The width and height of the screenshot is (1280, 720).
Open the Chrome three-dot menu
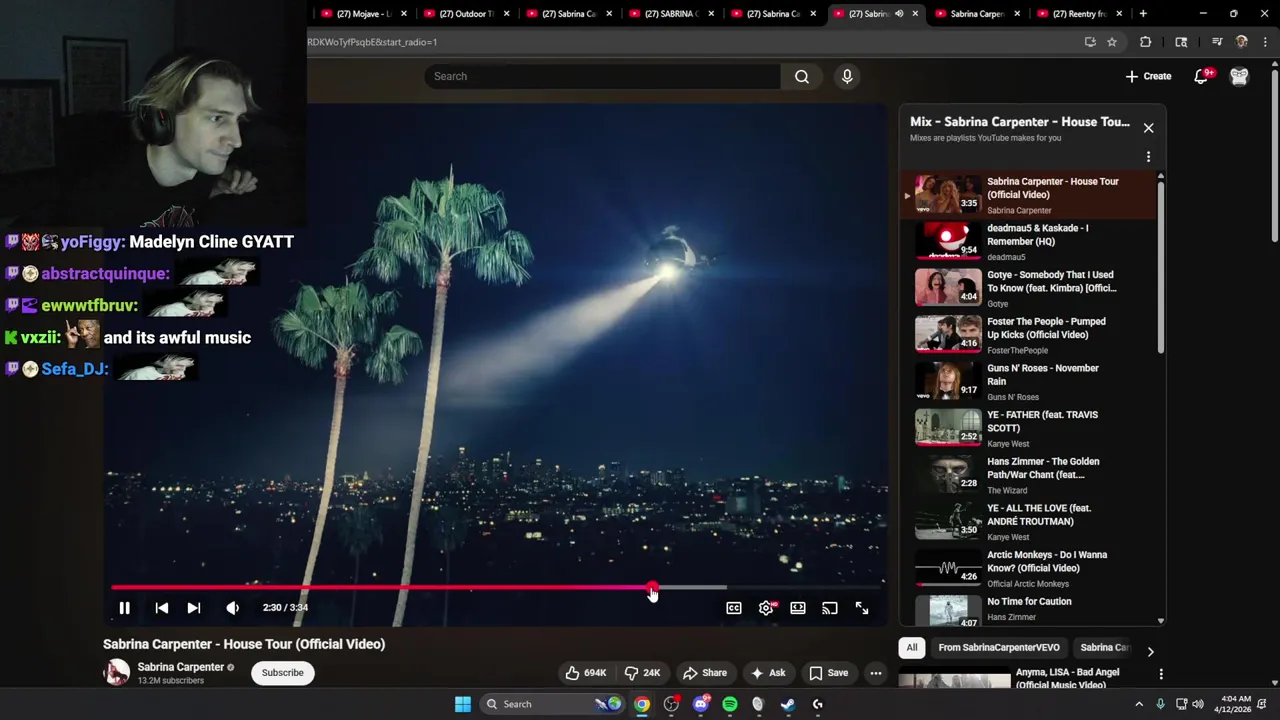pos(1265,42)
